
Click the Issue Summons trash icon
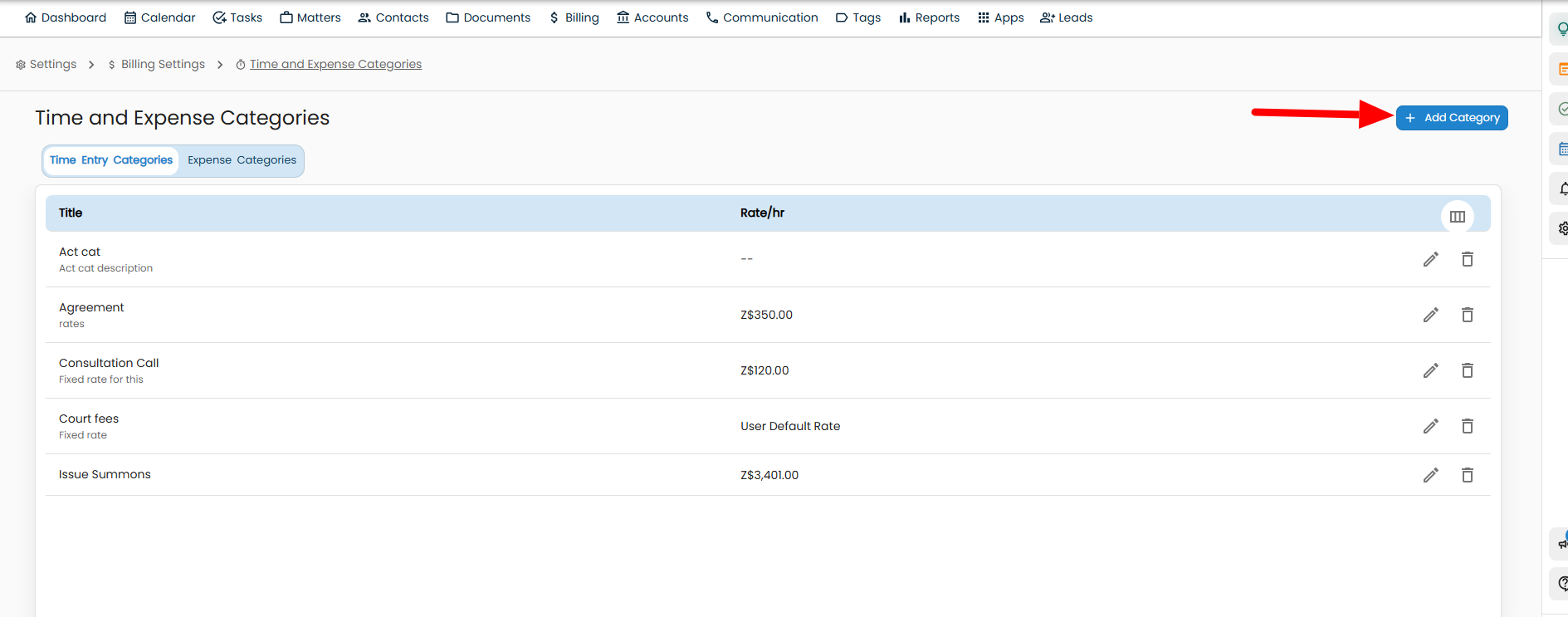pyautogui.click(x=1467, y=475)
